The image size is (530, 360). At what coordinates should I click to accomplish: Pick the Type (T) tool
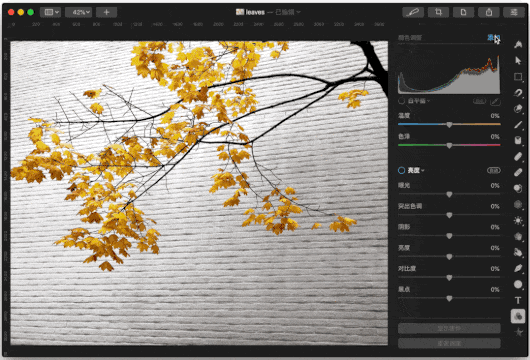(x=518, y=300)
